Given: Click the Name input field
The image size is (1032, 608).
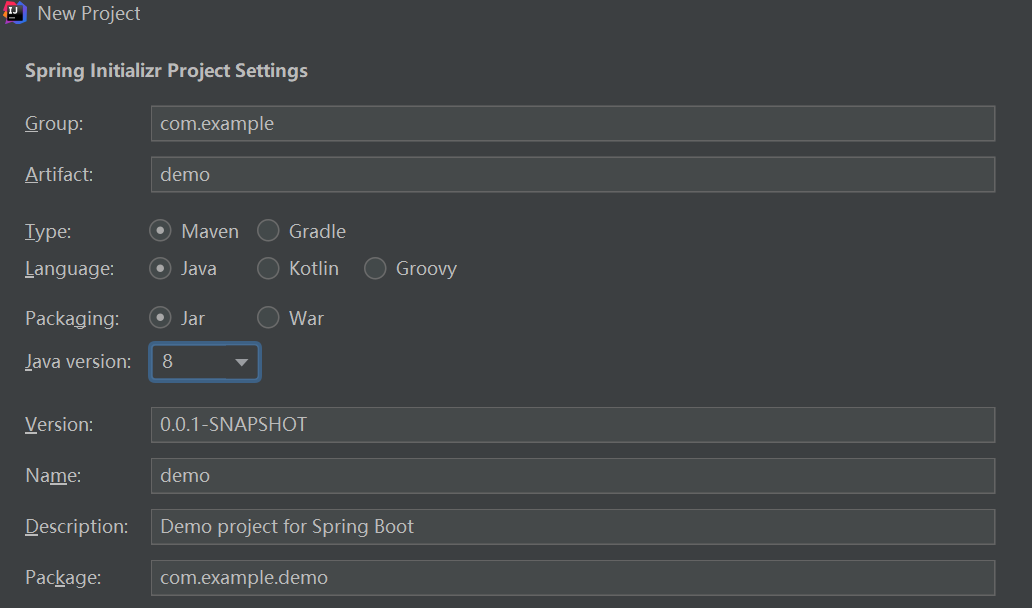Looking at the screenshot, I should [x=572, y=475].
